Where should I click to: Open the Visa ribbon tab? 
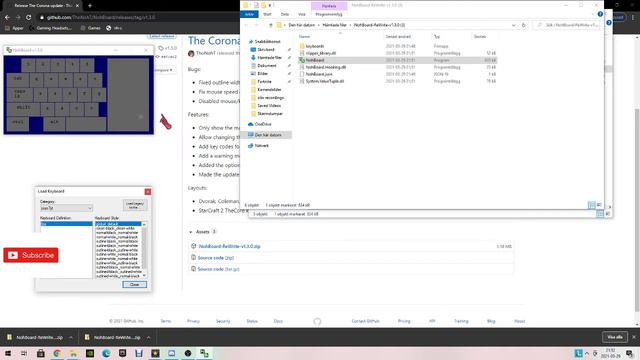(x=302, y=14)
